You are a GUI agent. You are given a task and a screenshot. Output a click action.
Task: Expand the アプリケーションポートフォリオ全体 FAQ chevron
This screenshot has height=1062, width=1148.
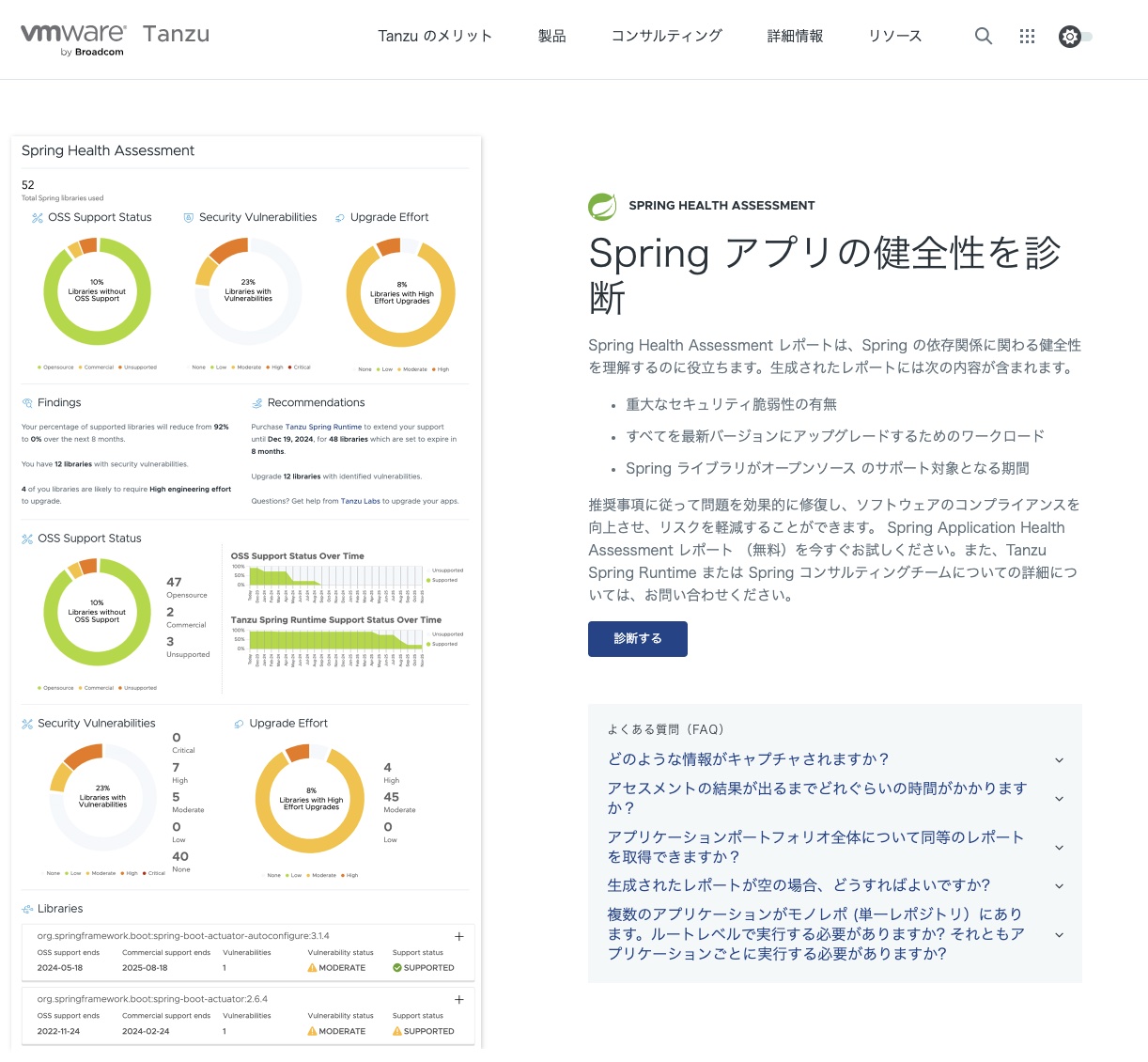coord(1060,848)
